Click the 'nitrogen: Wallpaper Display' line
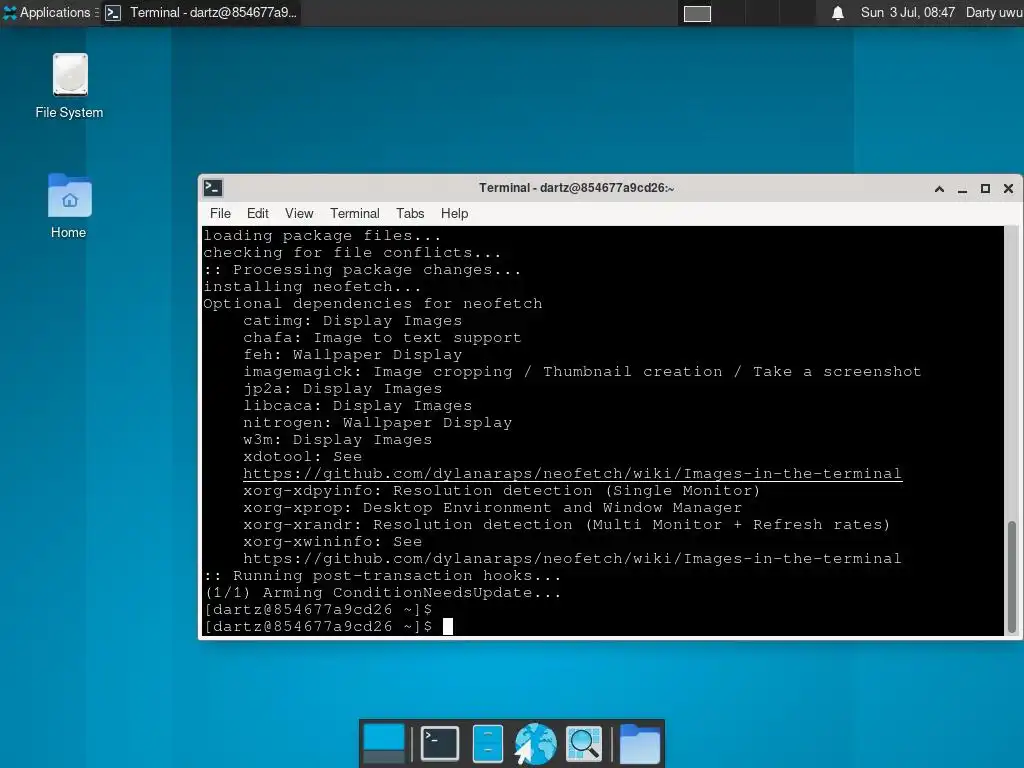The image size is (1024, 768). coord(377,423)
